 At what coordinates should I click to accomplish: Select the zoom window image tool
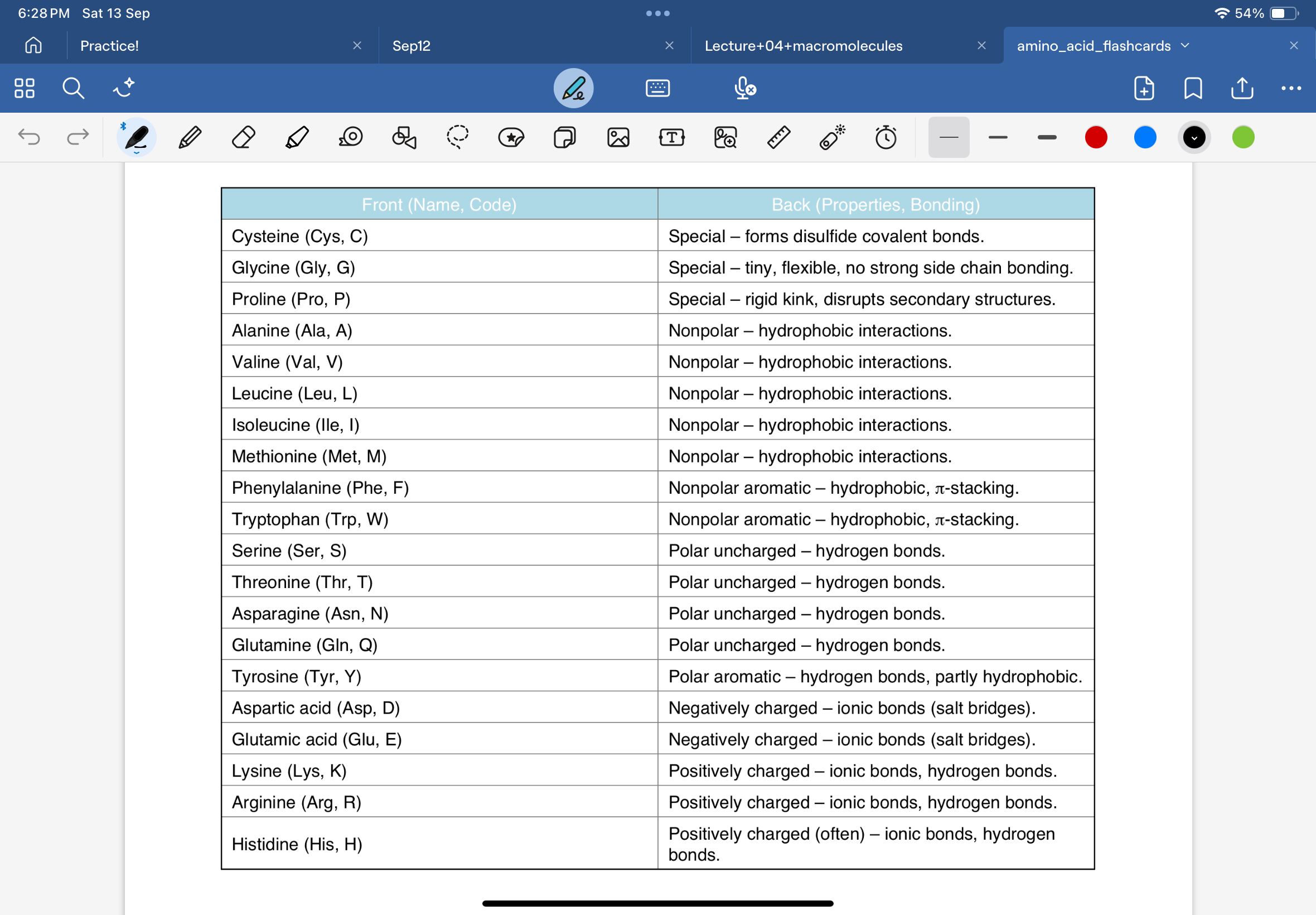[725, 137]
